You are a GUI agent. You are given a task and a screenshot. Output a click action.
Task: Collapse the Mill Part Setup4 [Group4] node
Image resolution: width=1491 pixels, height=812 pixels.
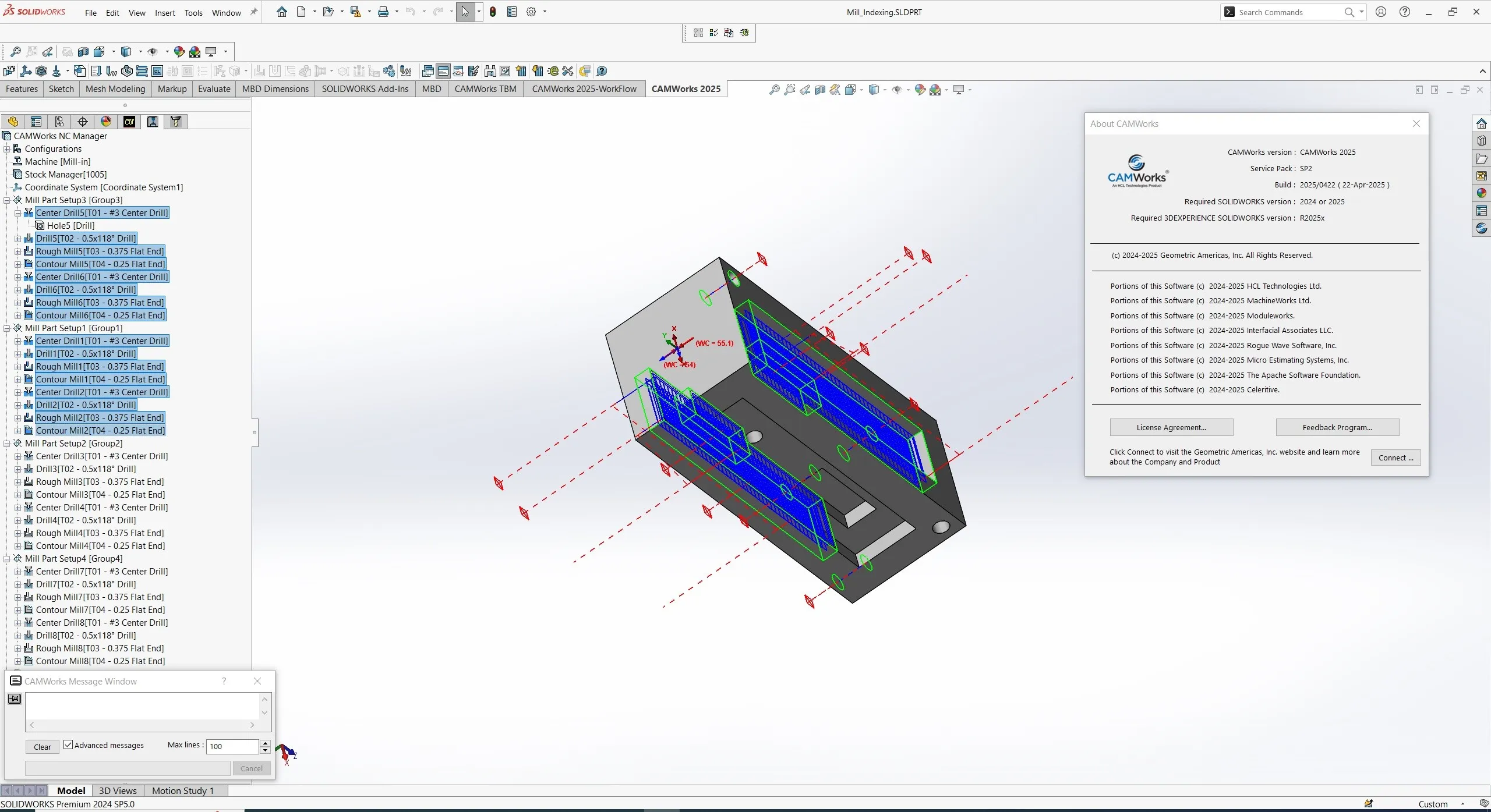point(7,558)
